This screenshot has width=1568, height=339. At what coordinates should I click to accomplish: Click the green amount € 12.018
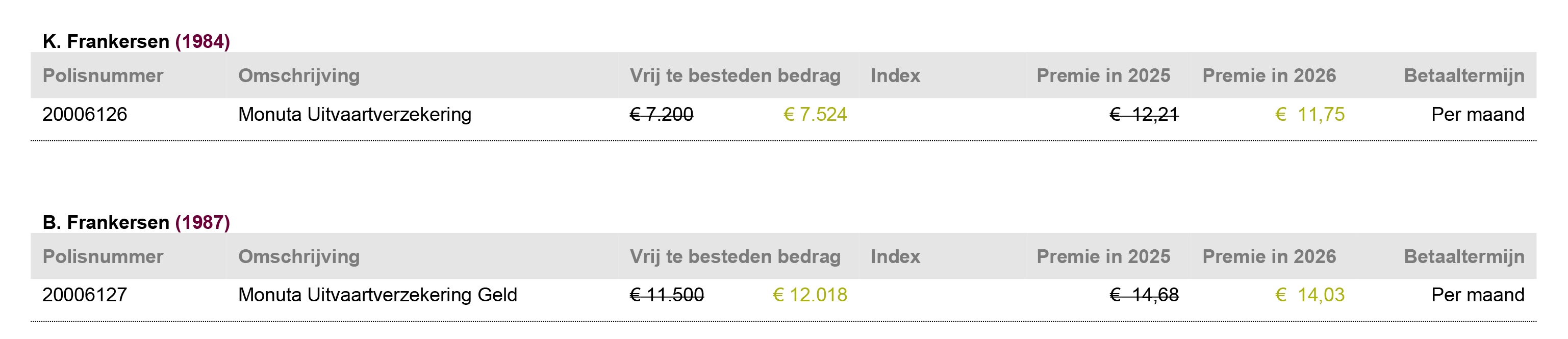(x=810, y=295)
